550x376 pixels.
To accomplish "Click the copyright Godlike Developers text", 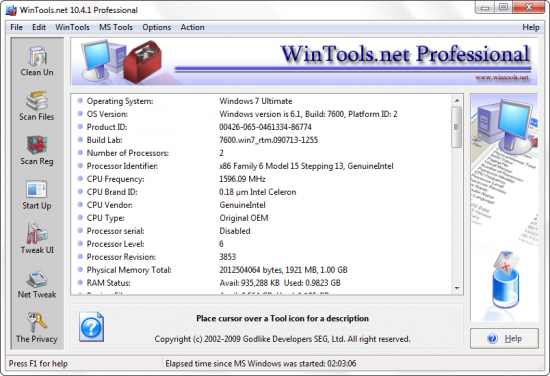I will pos(282,339).
